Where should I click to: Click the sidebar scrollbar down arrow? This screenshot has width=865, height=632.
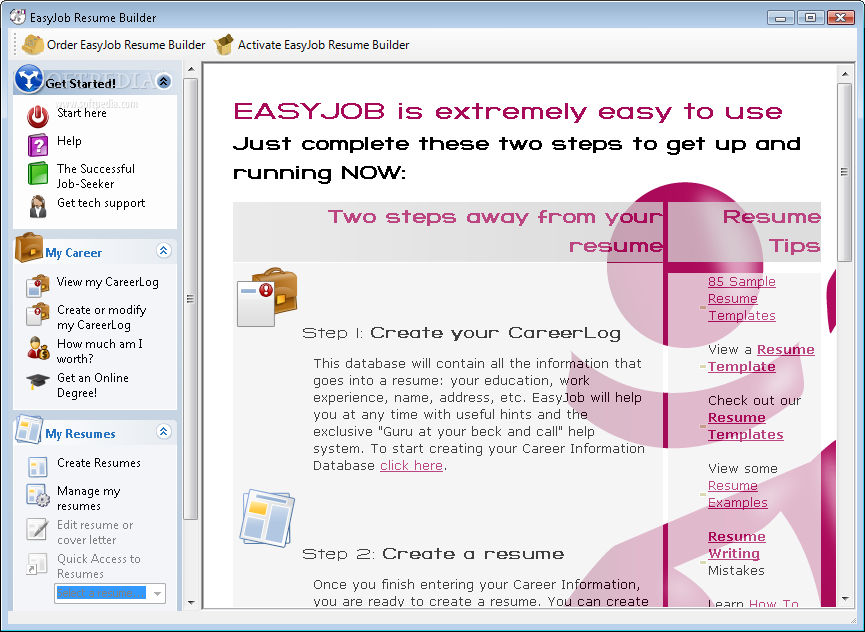191,602
